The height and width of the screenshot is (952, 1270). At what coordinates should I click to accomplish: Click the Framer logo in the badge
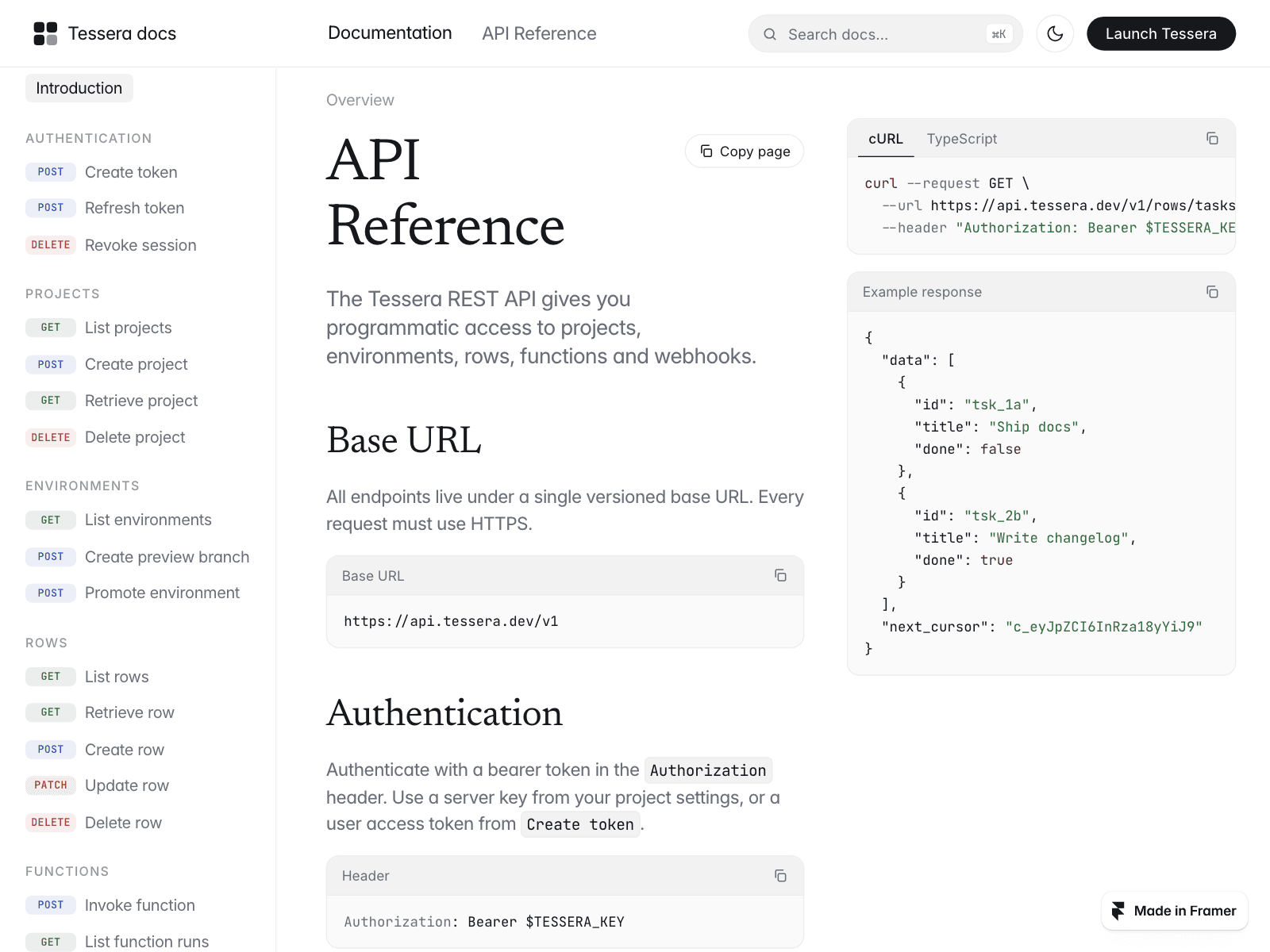[1118, 911]
